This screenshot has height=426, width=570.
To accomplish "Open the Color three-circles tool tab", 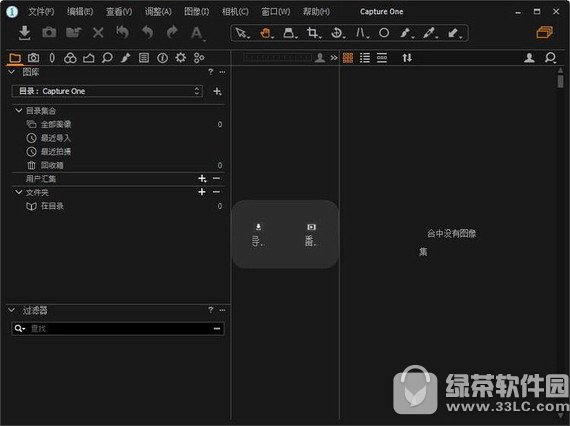I will pos(70,57).
